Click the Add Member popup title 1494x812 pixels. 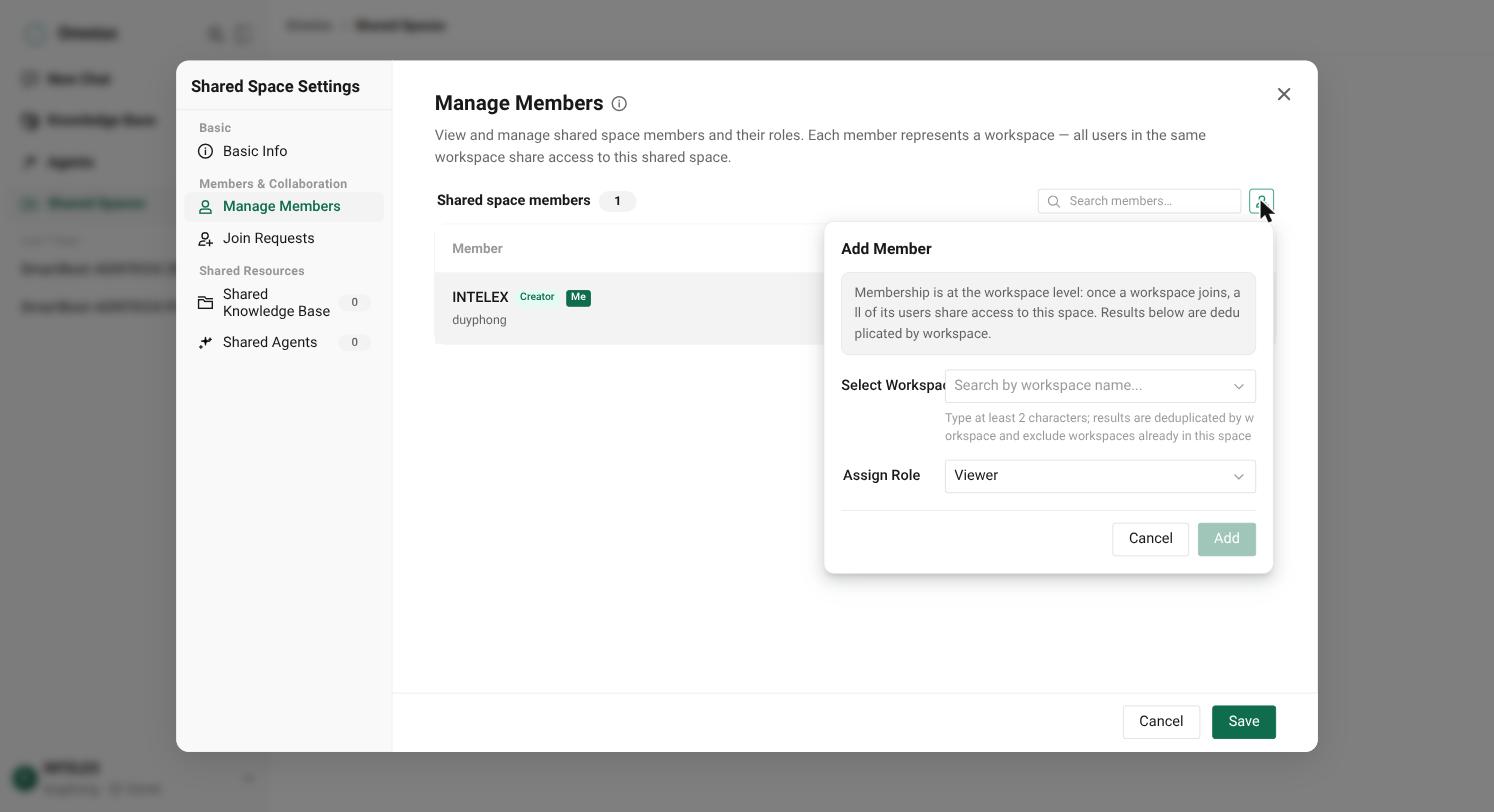(886, 249)
